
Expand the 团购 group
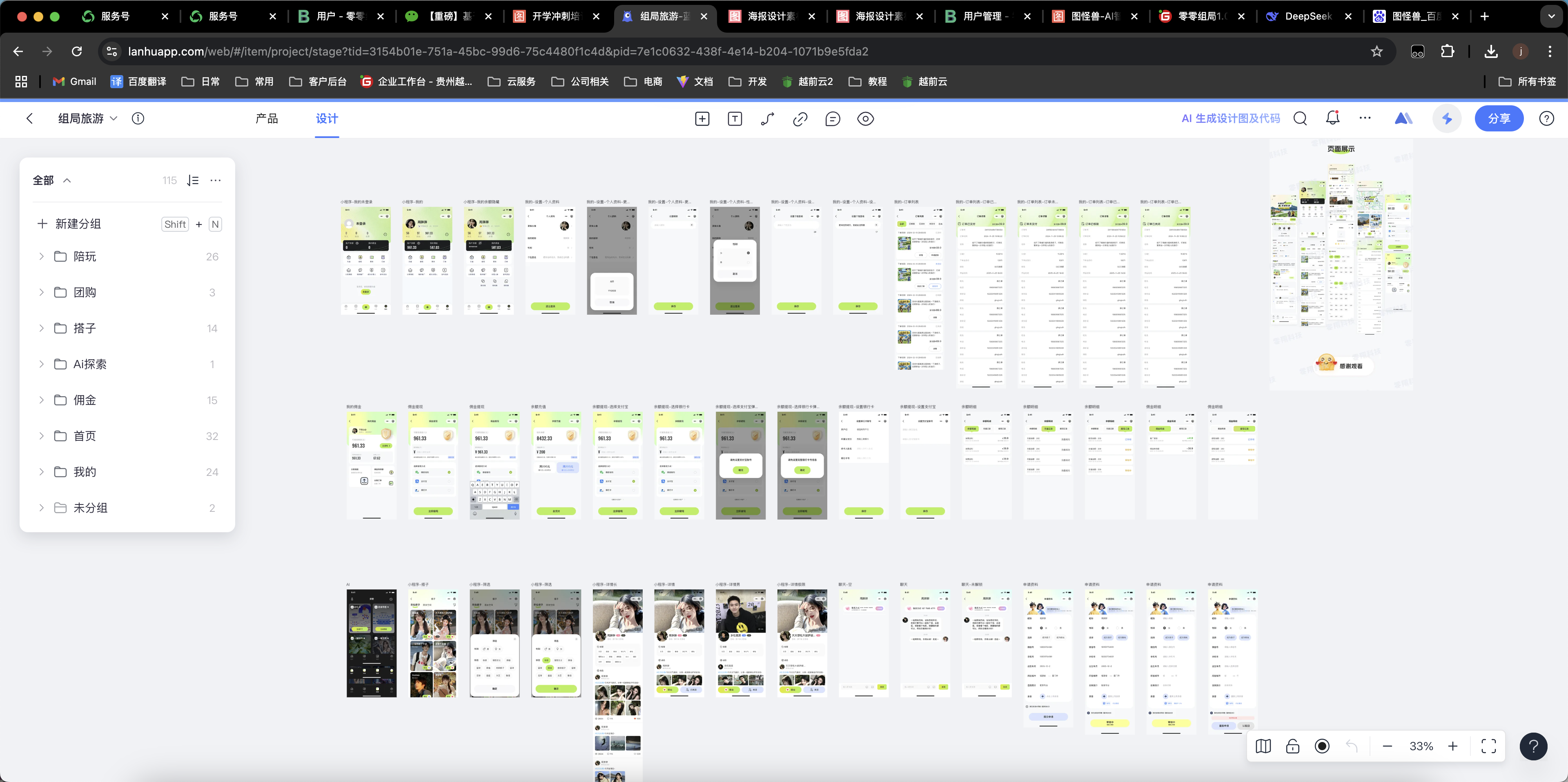(41, 292)
